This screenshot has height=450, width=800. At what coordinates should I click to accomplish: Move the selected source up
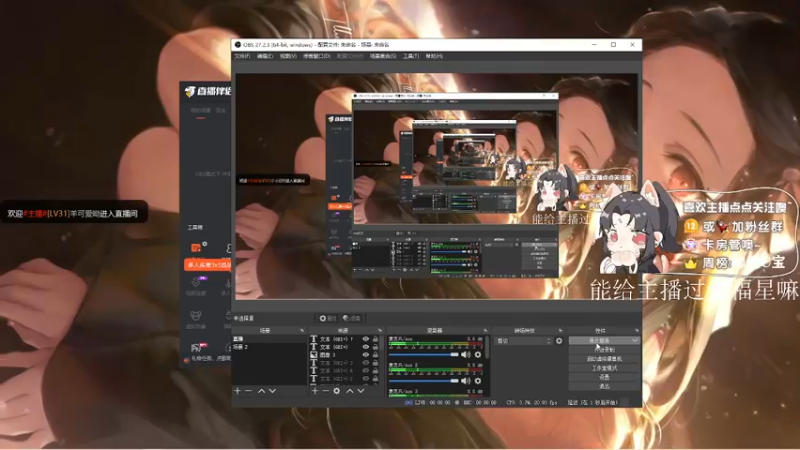(350, 391)
